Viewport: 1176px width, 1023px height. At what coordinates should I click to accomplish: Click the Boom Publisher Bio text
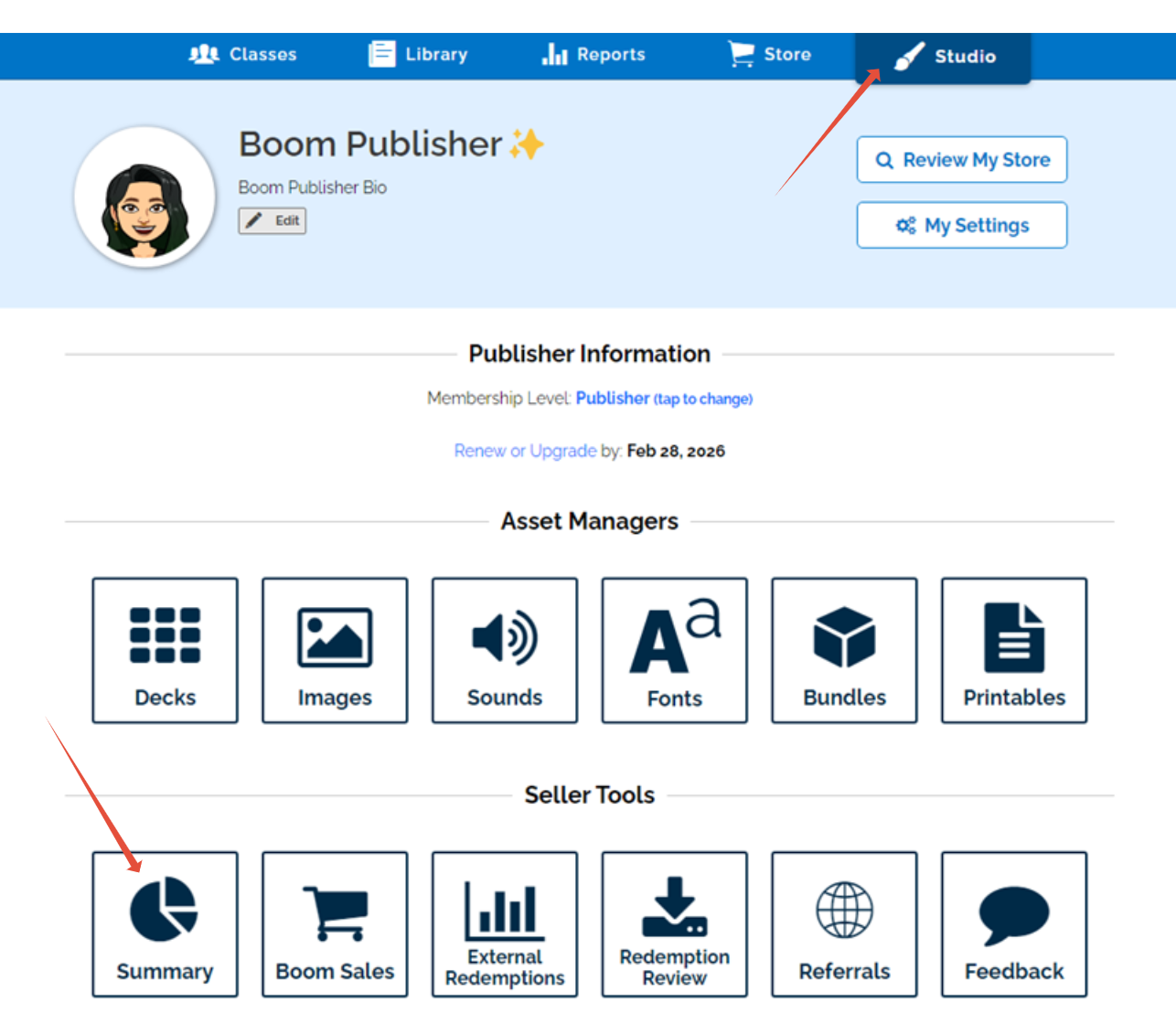(313, 187)
